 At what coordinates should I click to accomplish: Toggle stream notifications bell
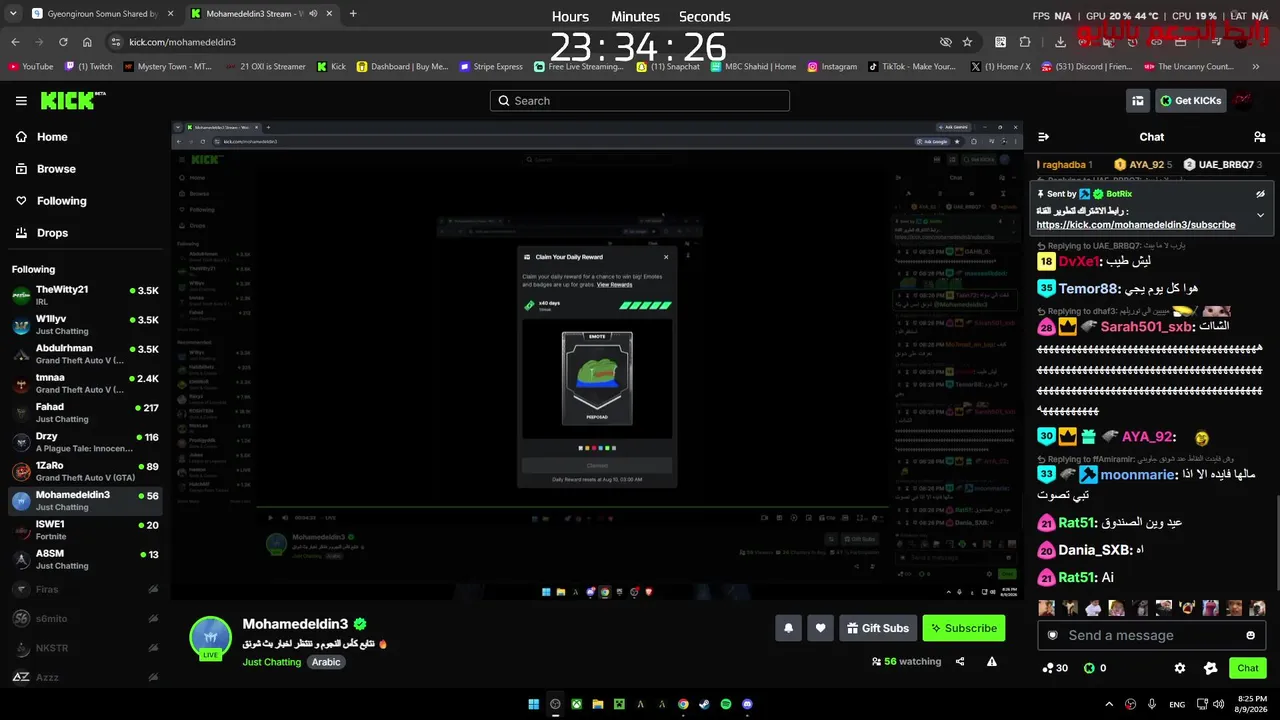pos(788,628)
